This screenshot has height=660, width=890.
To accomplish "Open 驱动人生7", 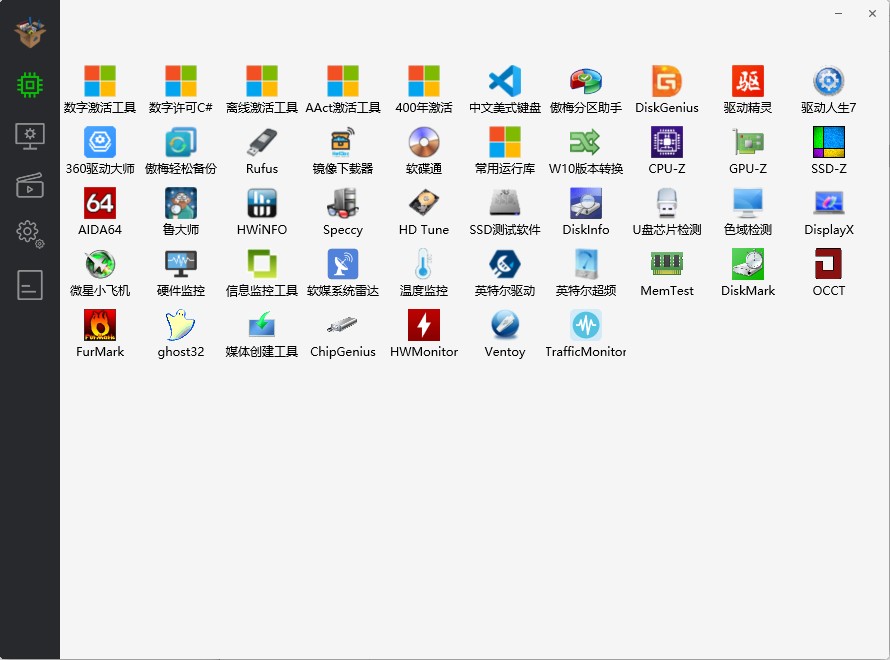I will [x=829, y=90].
